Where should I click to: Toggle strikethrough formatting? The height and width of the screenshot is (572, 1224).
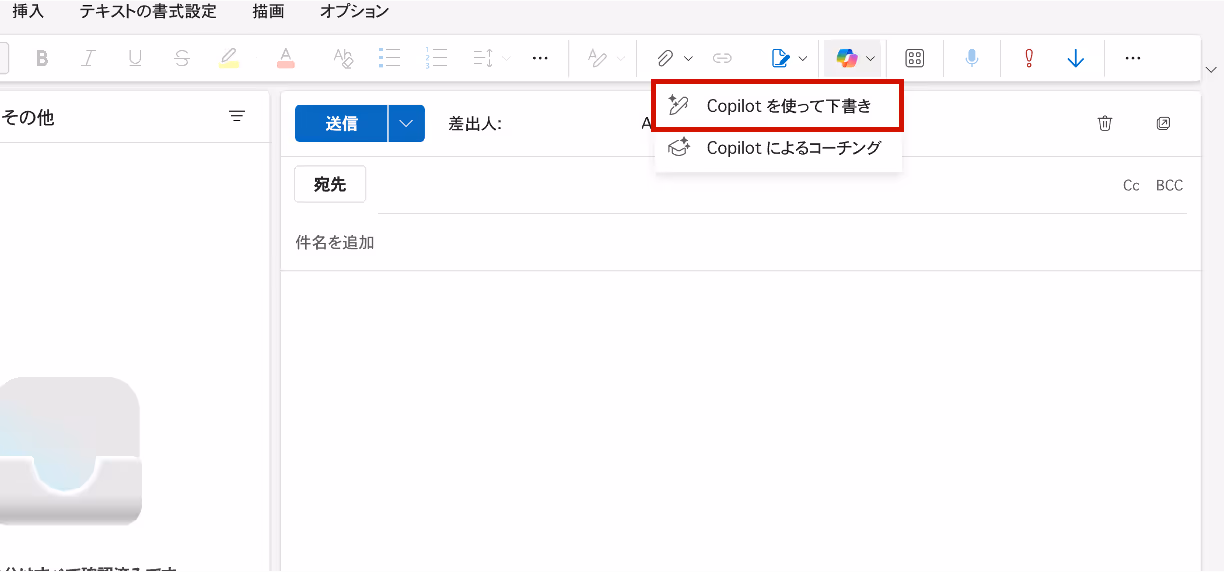[181, 59]
